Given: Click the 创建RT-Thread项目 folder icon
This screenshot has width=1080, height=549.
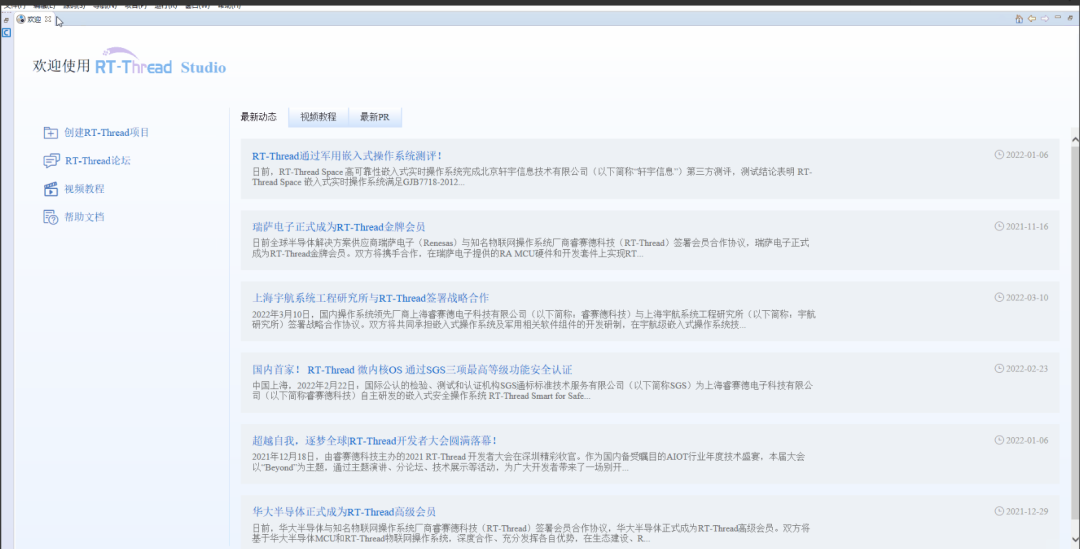Looking at the screenshot, I should 51,133.
